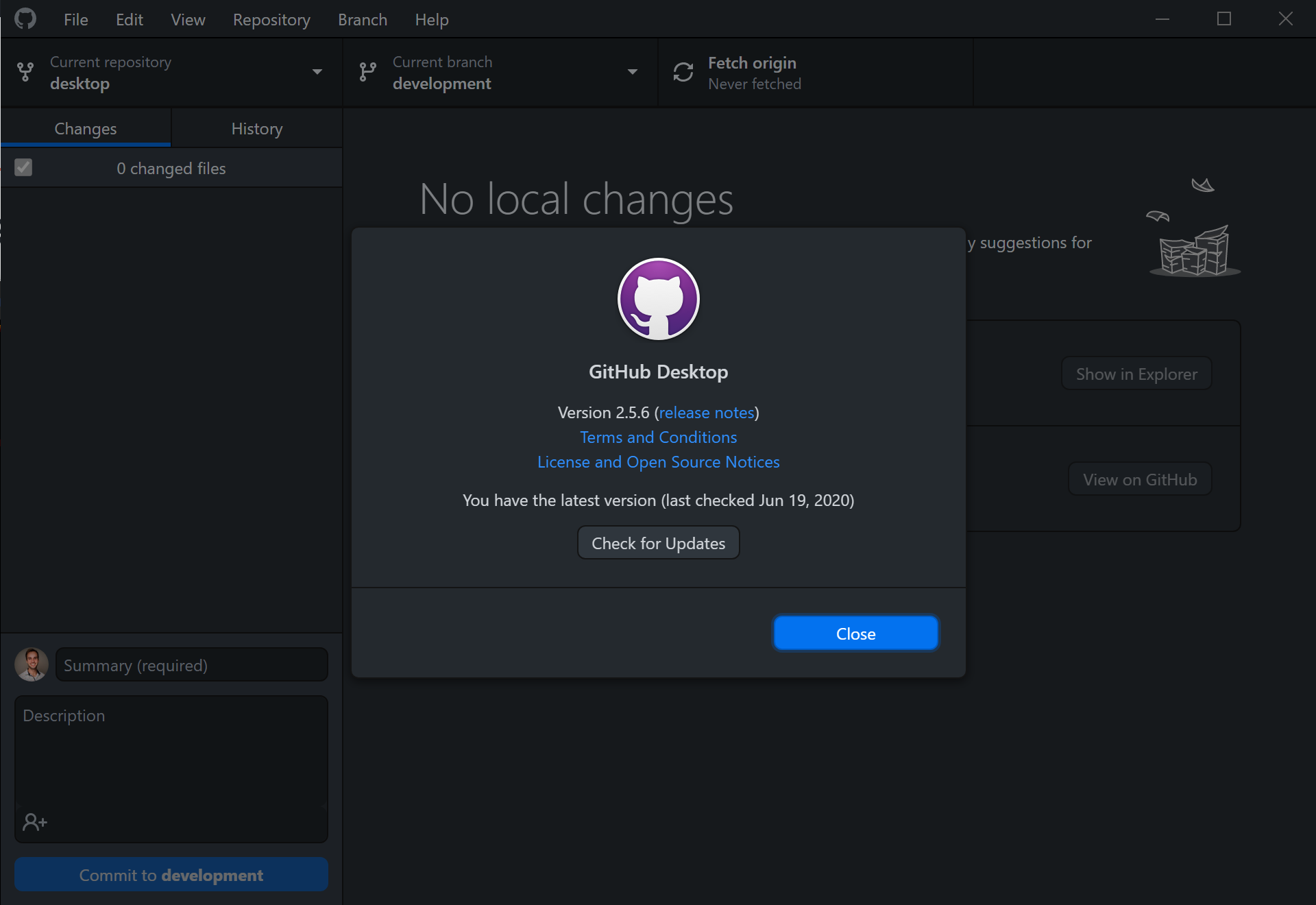Open License and Open Source Notices
The image size is (1316, 905).
(x=658, y=462)
